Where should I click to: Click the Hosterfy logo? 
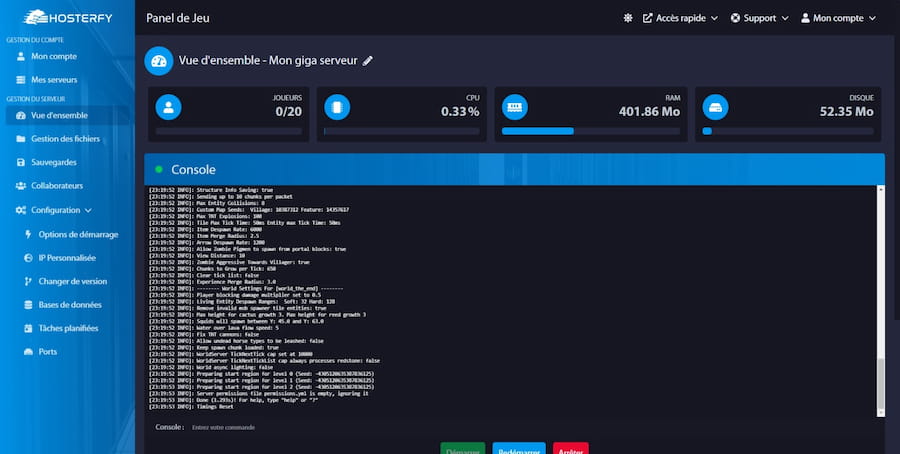(66, 17)
